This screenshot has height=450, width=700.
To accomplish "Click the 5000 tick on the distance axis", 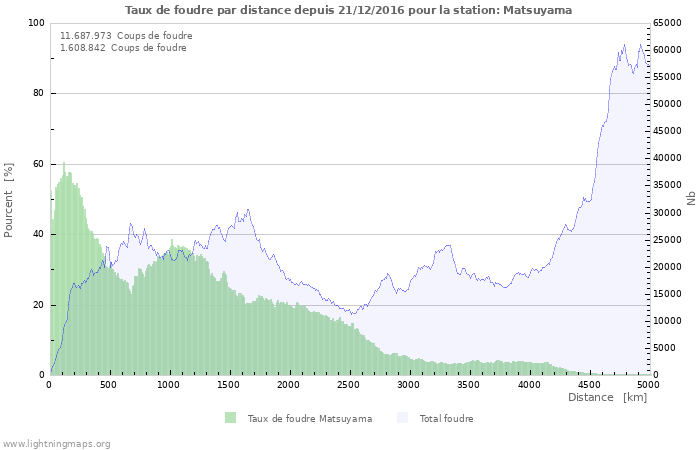I will pyautogui.click(x=647, y=384).
